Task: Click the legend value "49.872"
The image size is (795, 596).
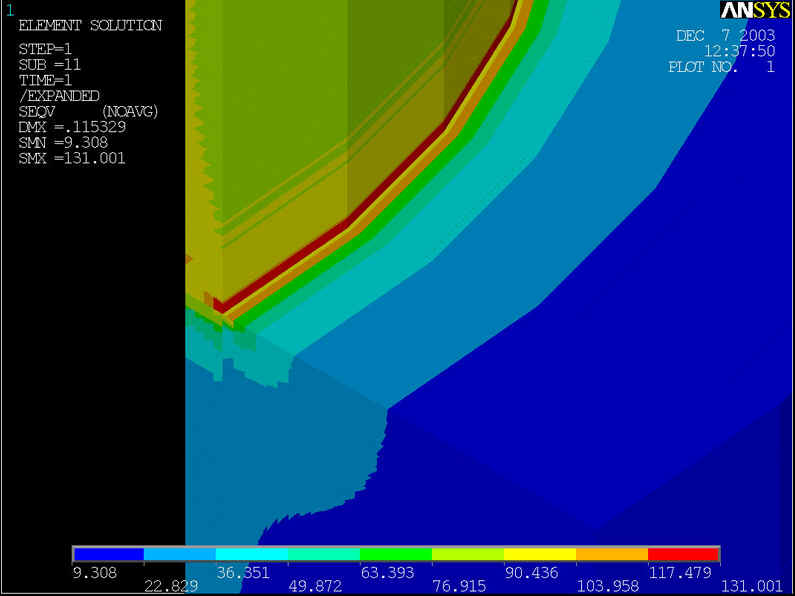Action: (x=315, y=587)
